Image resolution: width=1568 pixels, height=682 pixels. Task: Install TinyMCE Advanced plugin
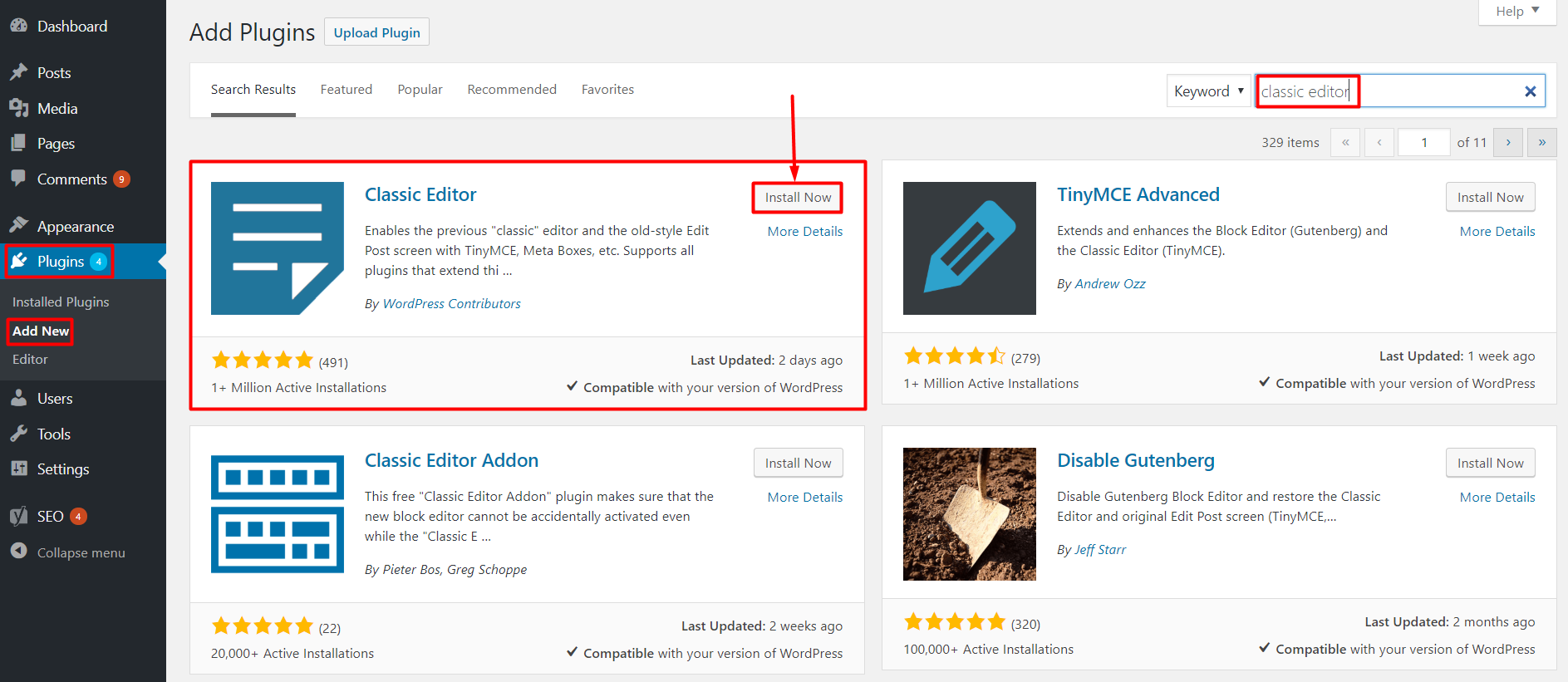tap(1490, 197)
